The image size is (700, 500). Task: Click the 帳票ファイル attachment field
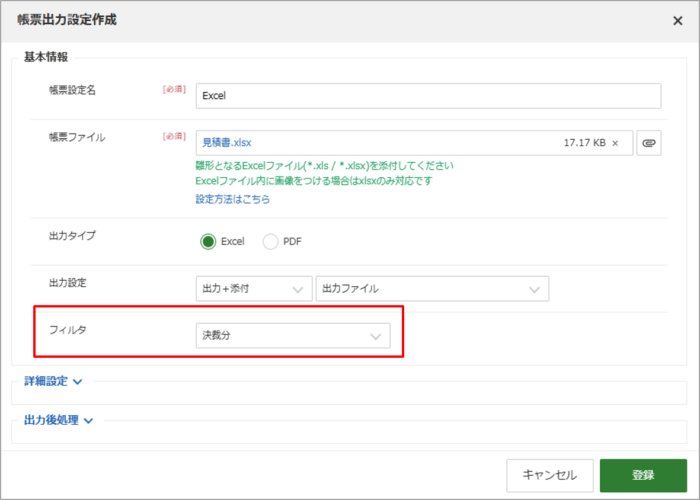[414, 143]
